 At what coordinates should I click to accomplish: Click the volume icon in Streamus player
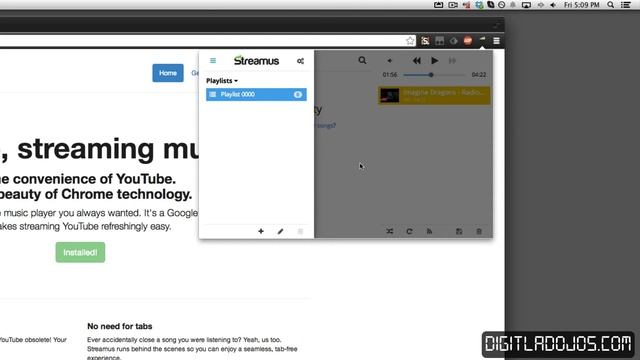389,61
